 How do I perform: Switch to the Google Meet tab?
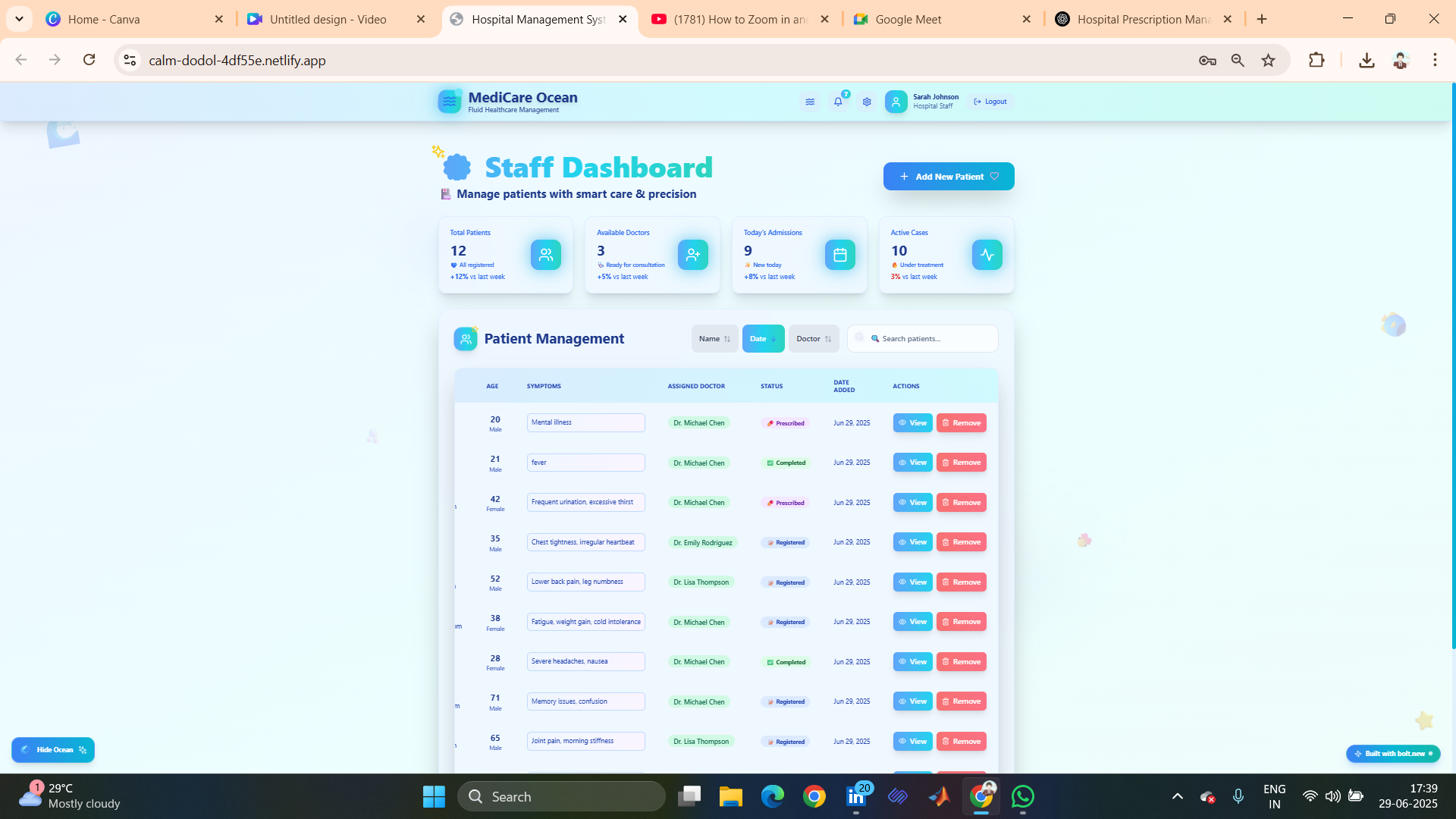pos(908,19)
